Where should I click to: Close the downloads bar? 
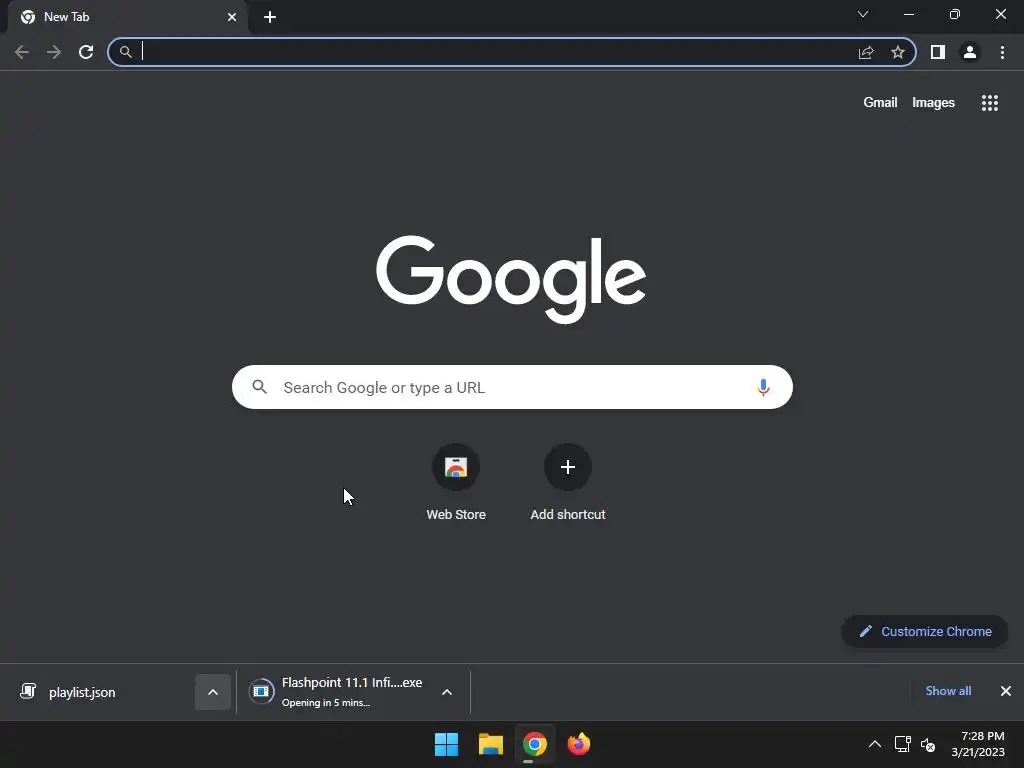tap(1006, 691)
